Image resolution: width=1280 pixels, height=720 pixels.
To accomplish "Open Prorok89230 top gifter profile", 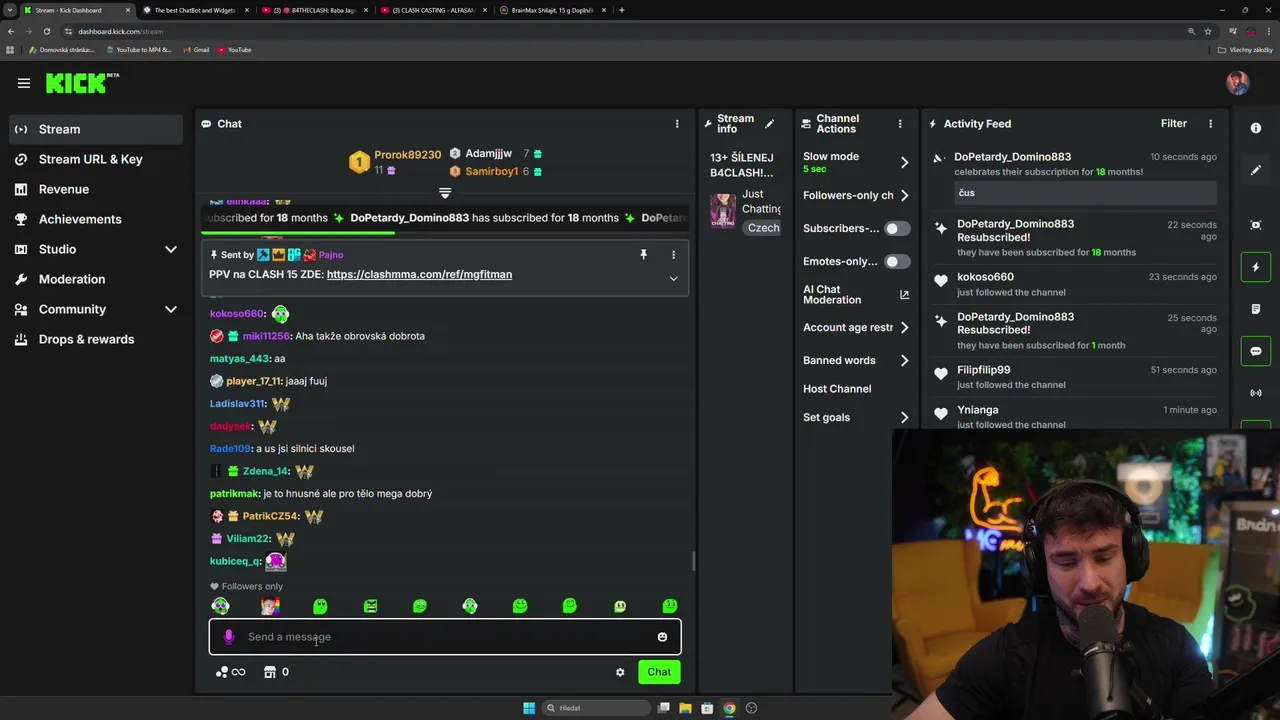I will click(407, 155).
